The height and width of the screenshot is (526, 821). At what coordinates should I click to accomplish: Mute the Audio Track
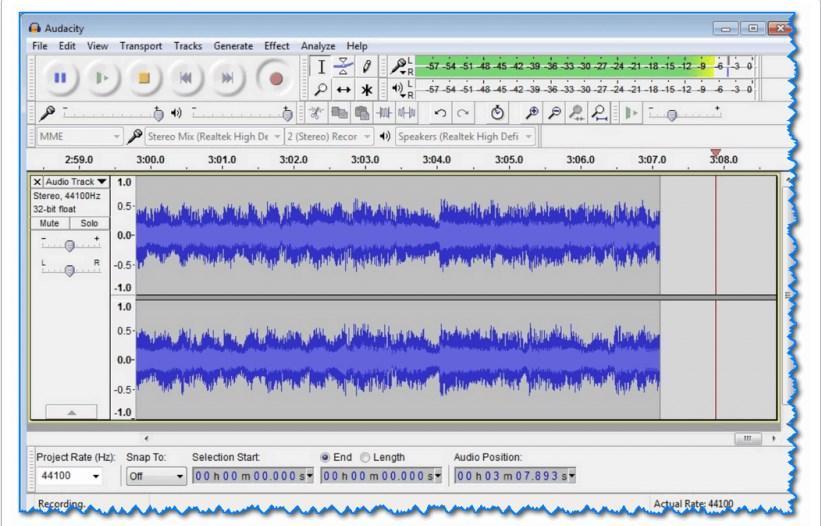click(x=49, y=223)
